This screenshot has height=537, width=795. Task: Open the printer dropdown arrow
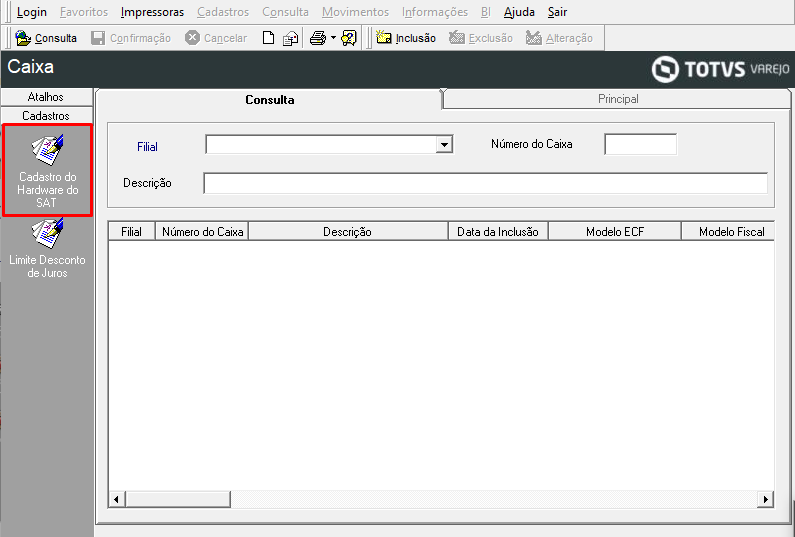point(333,38)
